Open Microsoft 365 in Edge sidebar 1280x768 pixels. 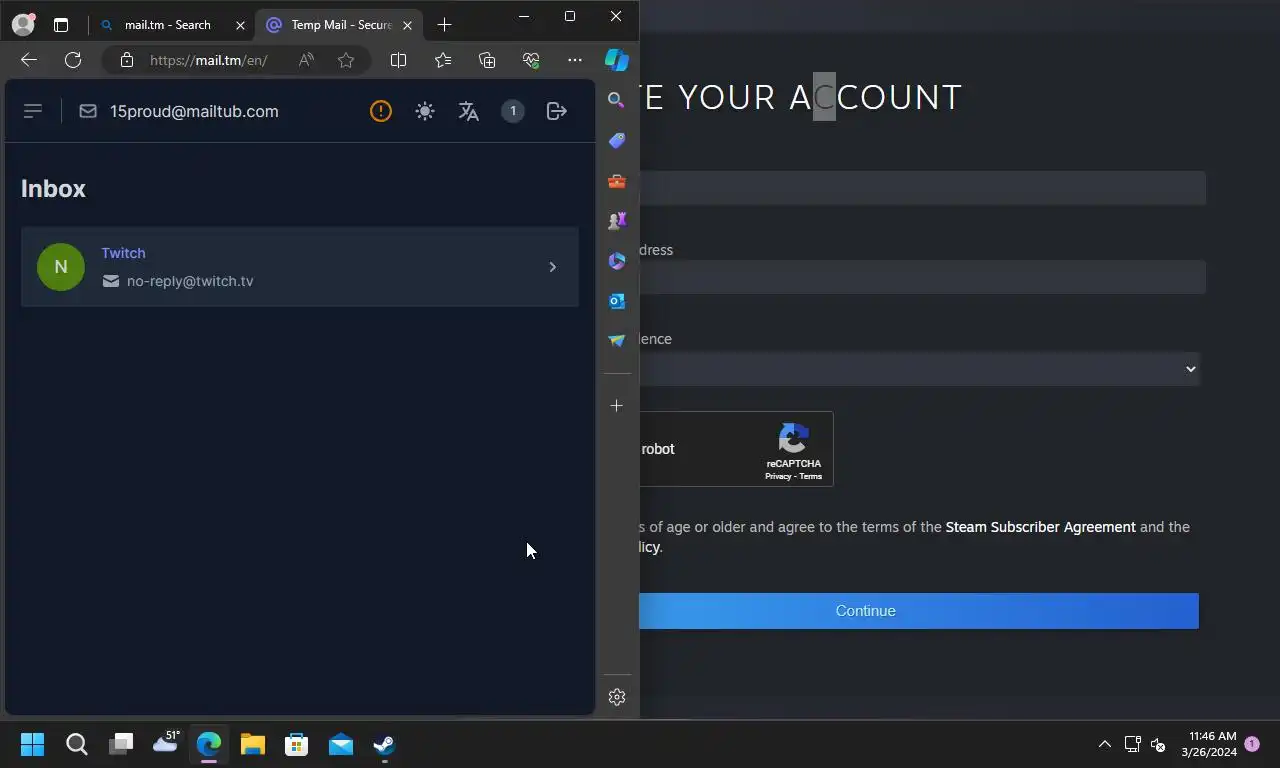617,260
